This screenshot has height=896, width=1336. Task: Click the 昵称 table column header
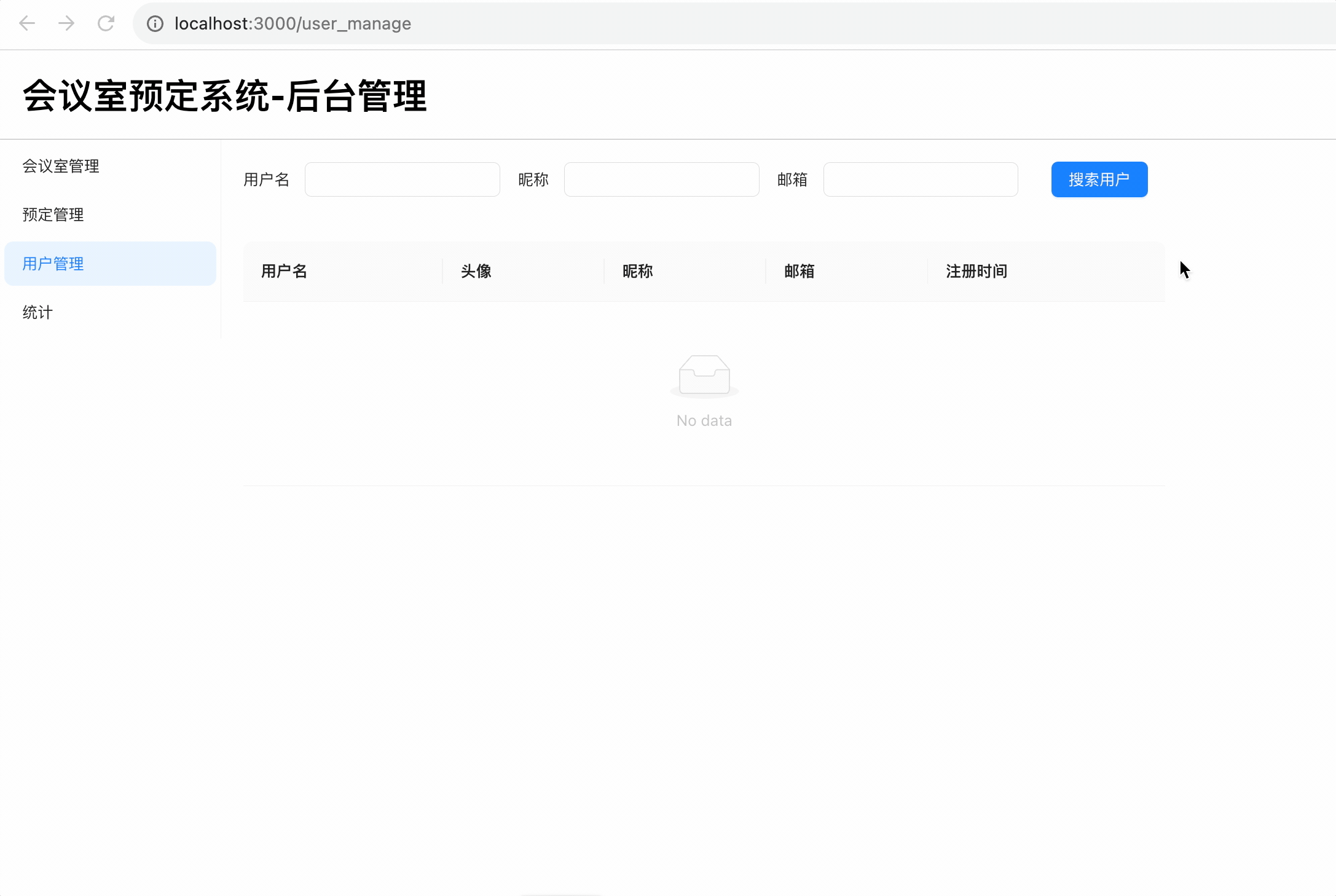point(637,271)
